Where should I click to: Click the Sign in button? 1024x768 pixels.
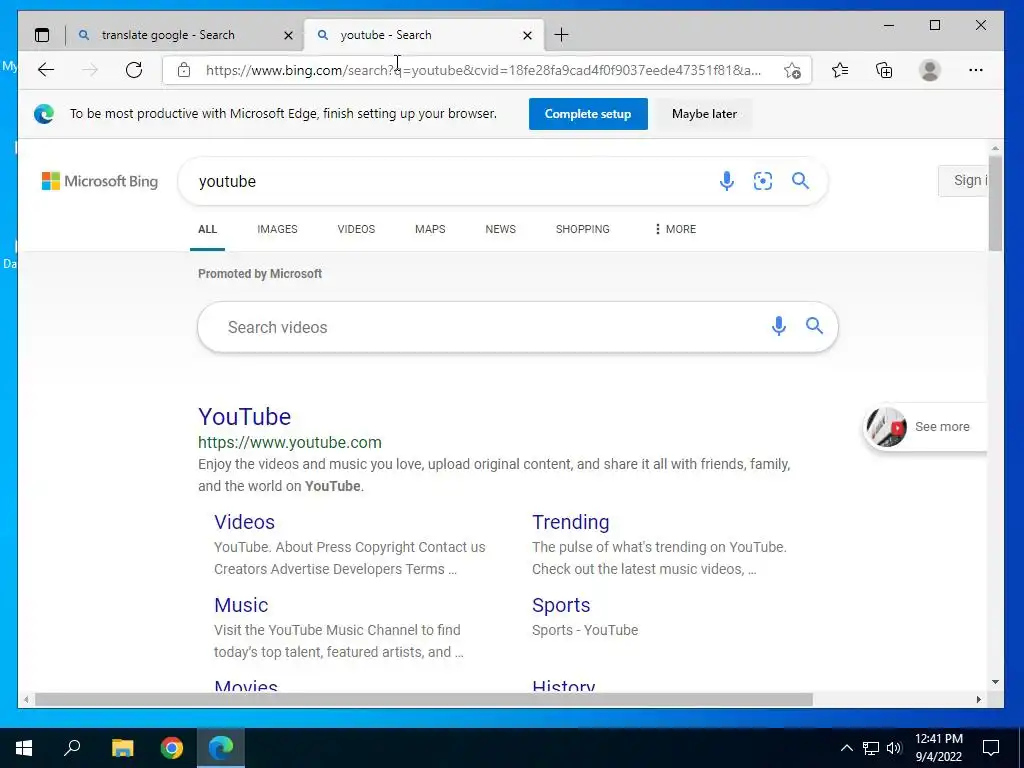(x=963, y=180)
